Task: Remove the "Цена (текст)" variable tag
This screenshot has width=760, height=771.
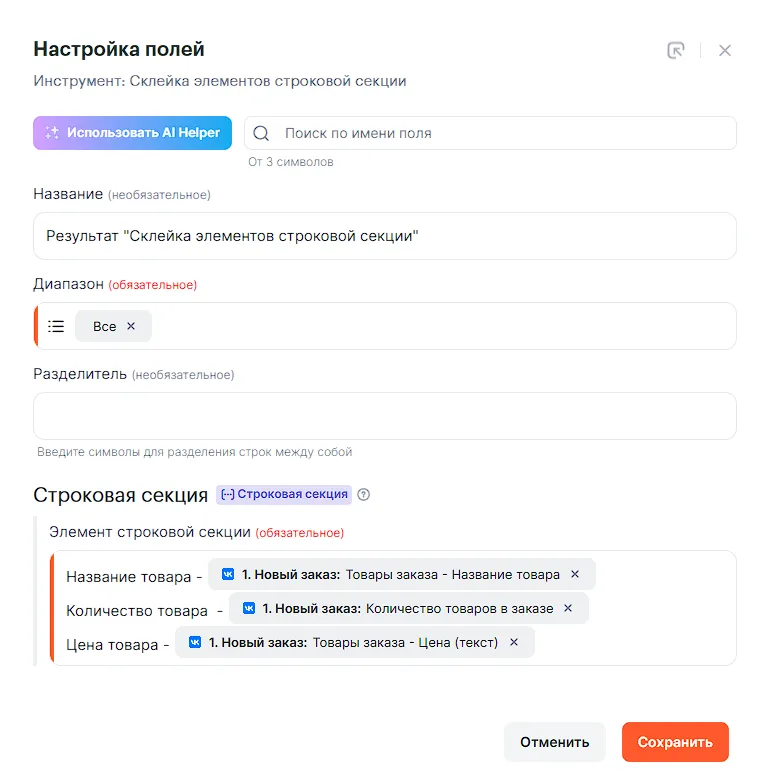Action: coord(514,642)
